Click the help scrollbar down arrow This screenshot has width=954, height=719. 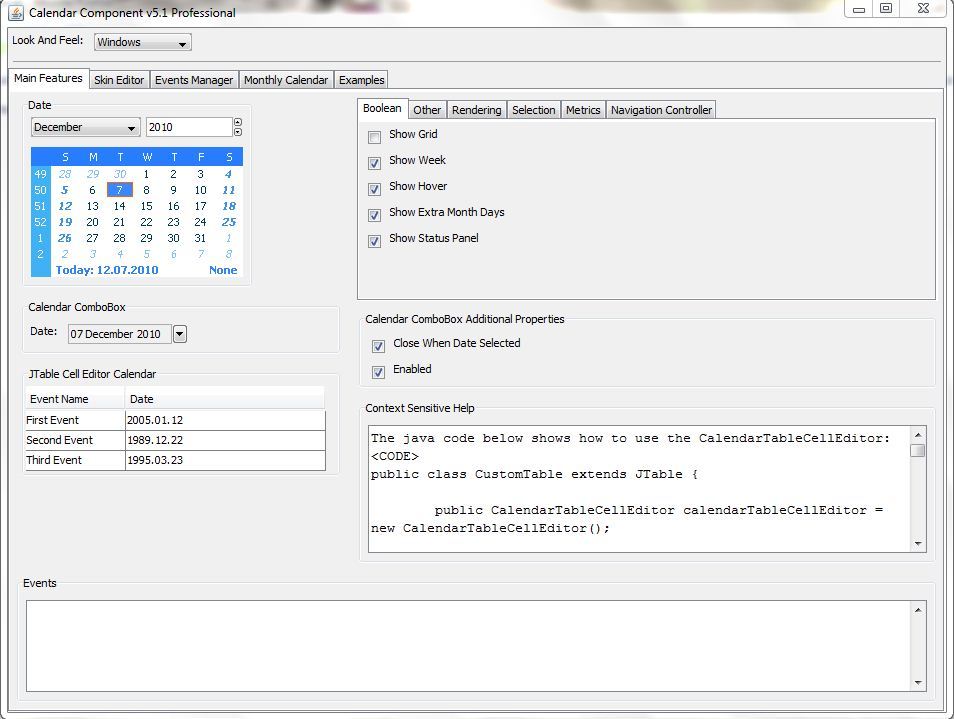tap(917, 544)
